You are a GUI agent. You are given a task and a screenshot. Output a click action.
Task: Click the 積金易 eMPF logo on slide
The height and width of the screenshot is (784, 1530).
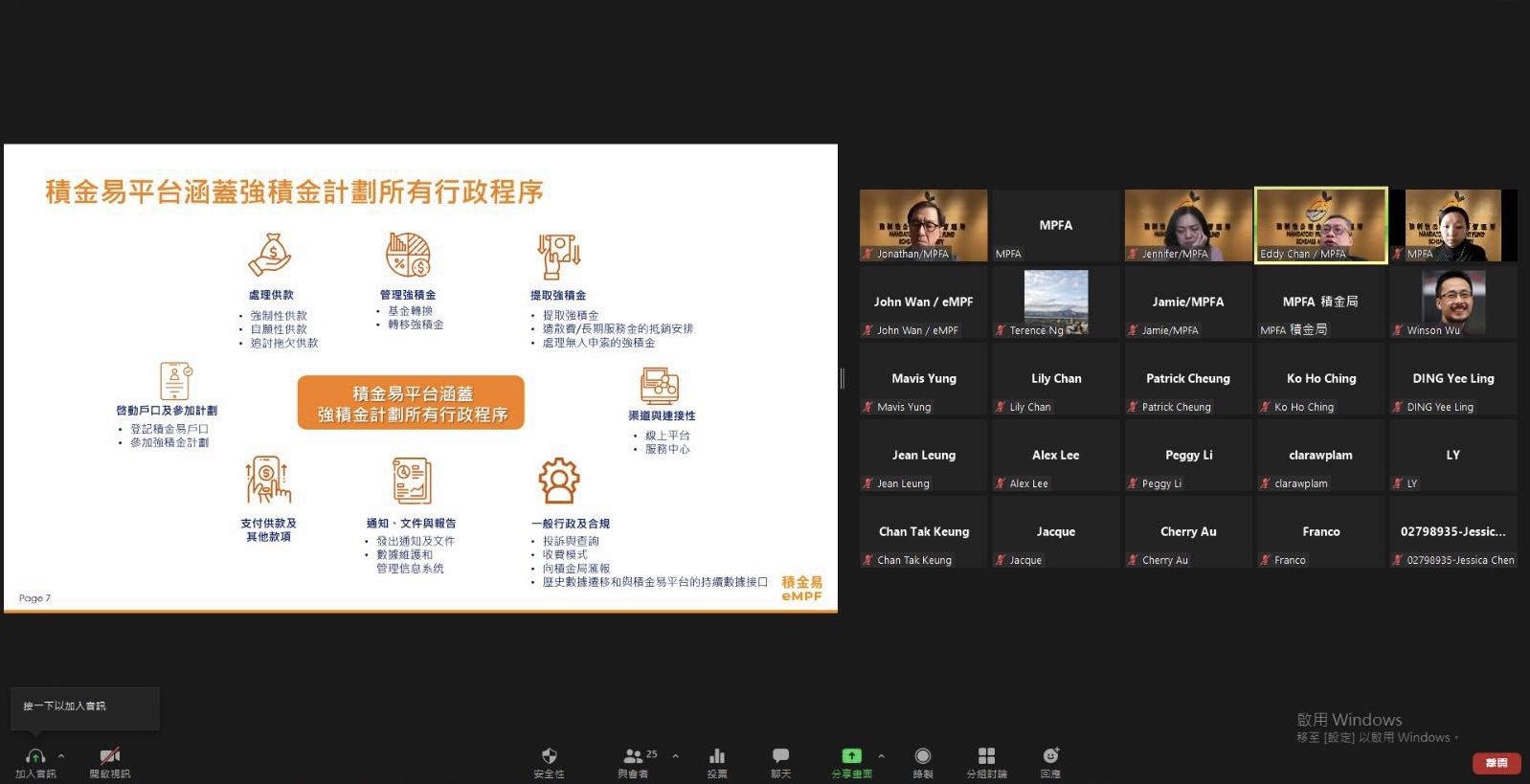click(801, 589)
